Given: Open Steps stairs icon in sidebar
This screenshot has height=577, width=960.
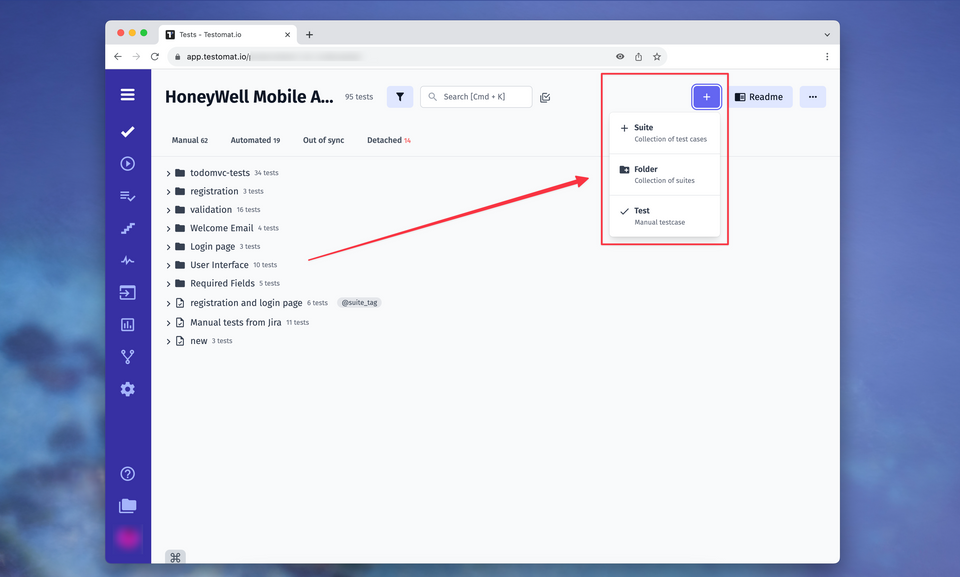Looking at the screenshot, I should (x=127, y=228).
